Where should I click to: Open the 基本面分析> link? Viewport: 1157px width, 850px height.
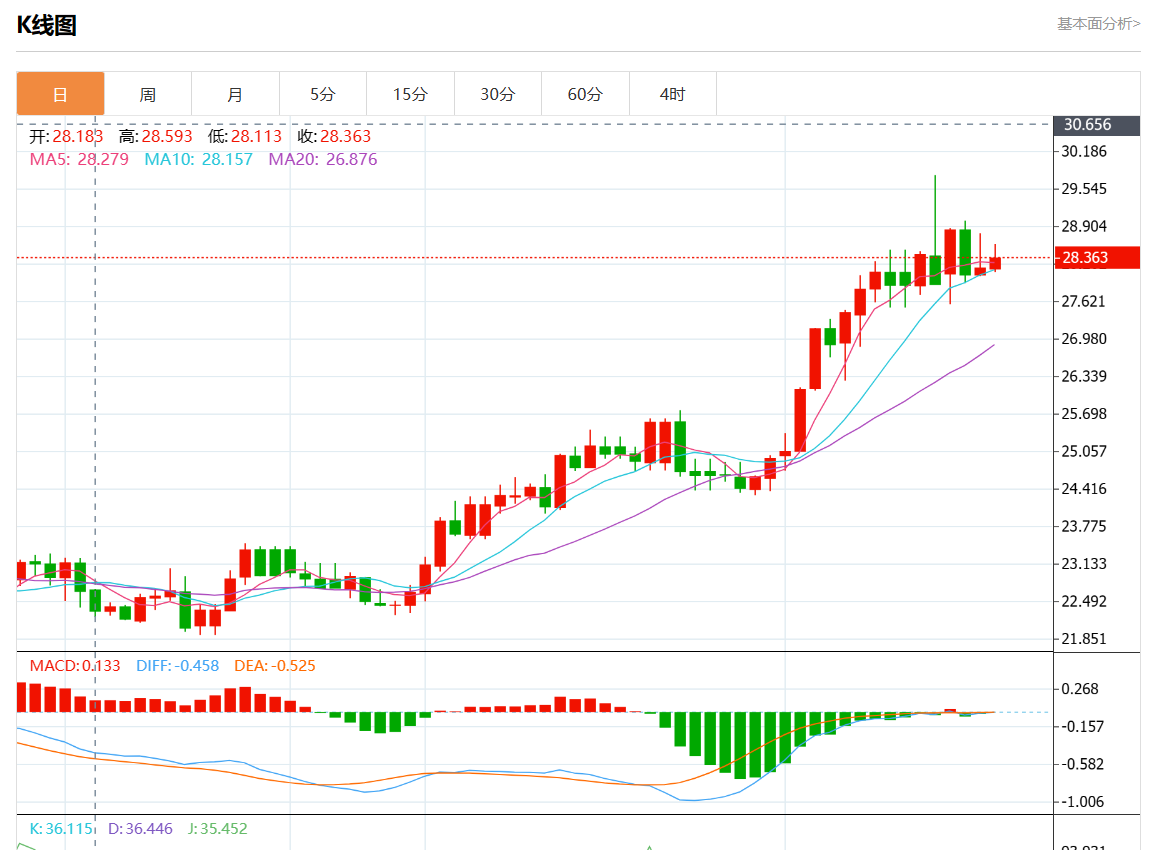[1099, 24]
